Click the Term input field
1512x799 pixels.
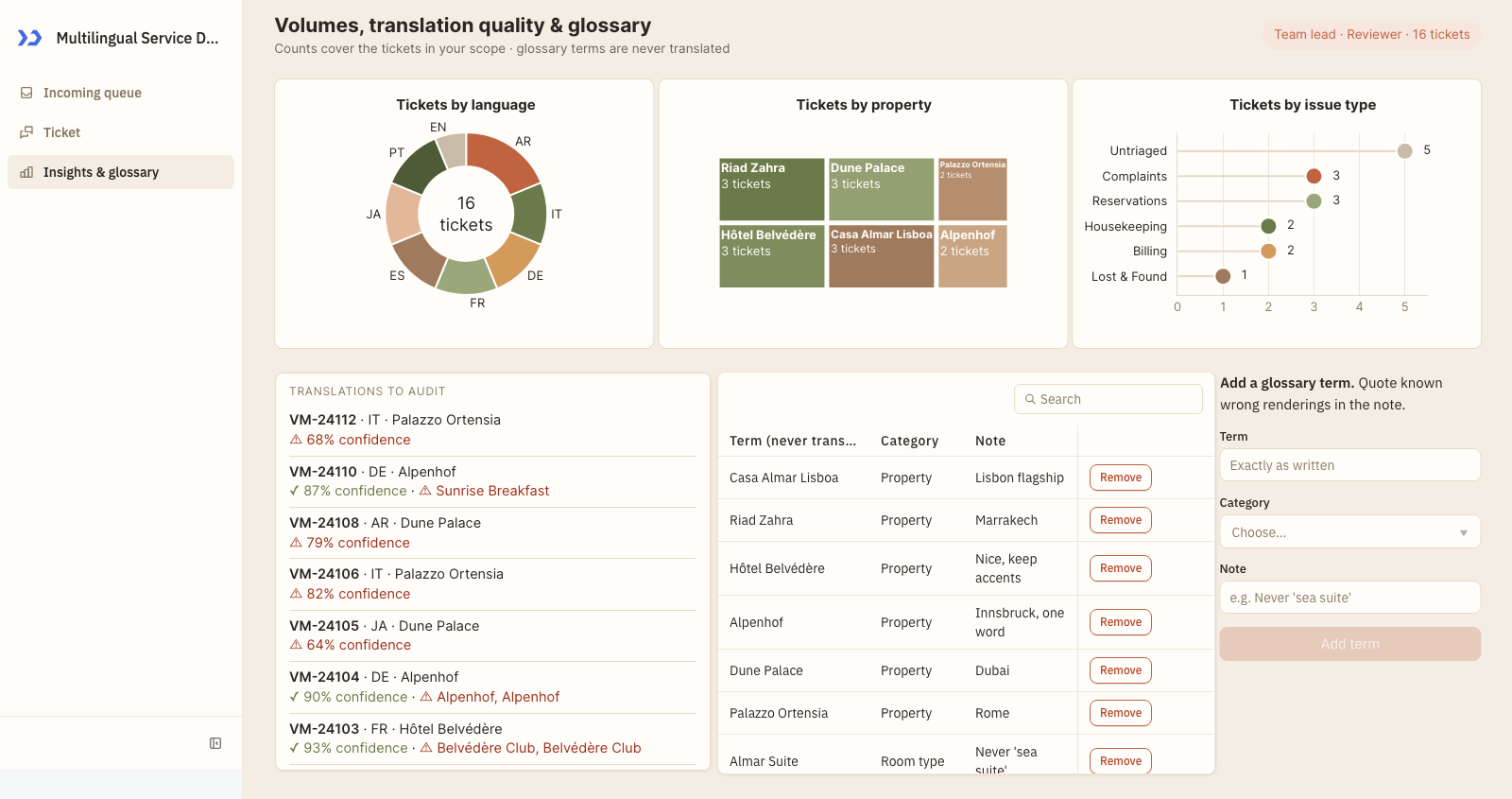(1349, 465)
